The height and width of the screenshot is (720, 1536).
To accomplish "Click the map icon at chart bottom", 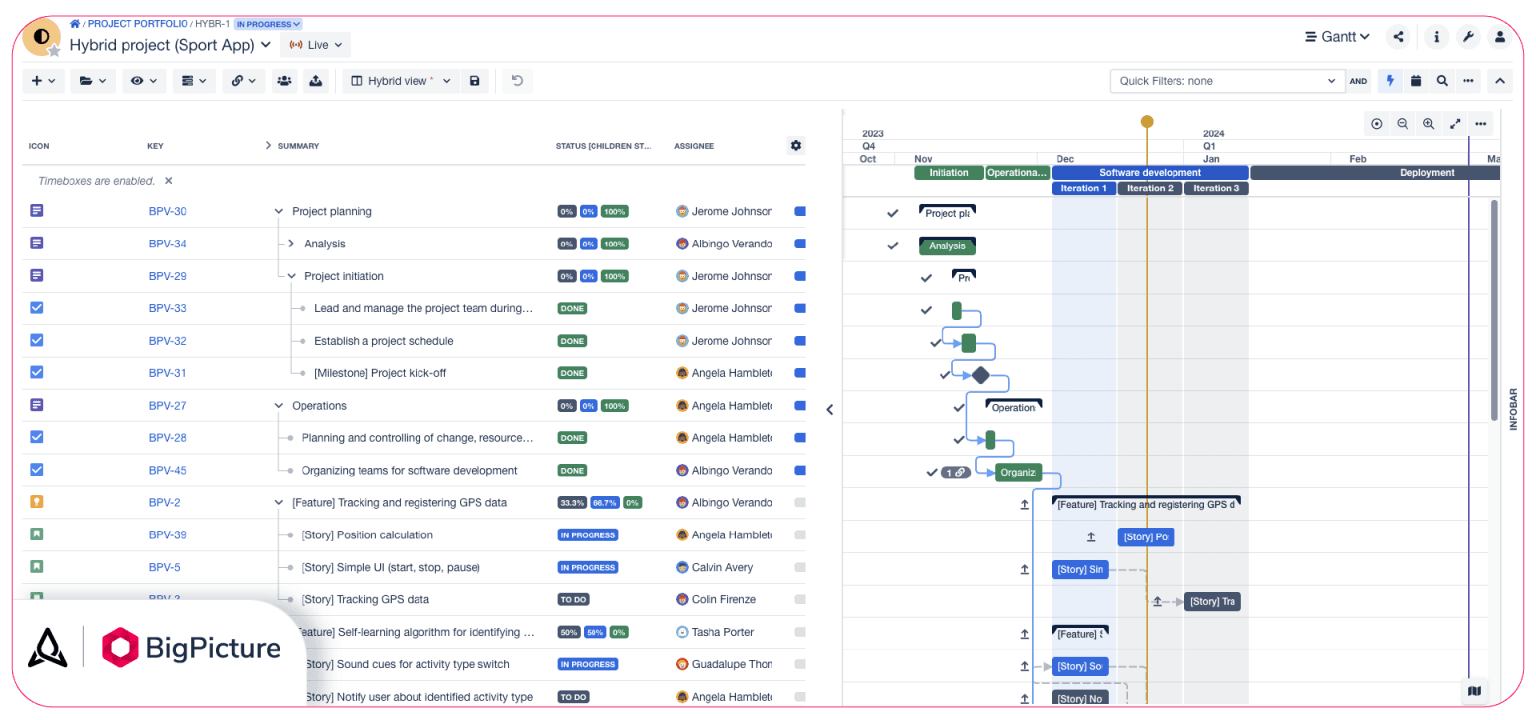I will [1474, 691].
